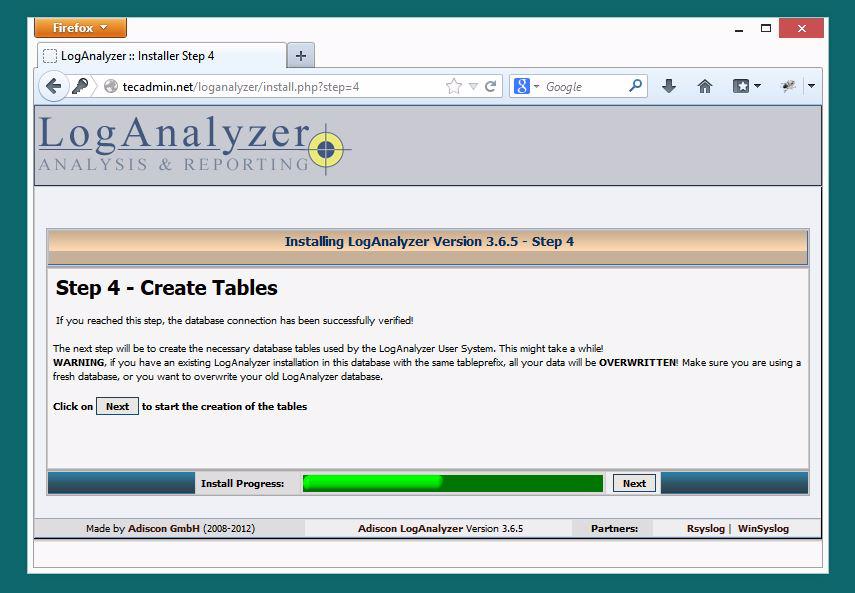
Task: Go back with the browser back arrow
Action: [53, 86]
